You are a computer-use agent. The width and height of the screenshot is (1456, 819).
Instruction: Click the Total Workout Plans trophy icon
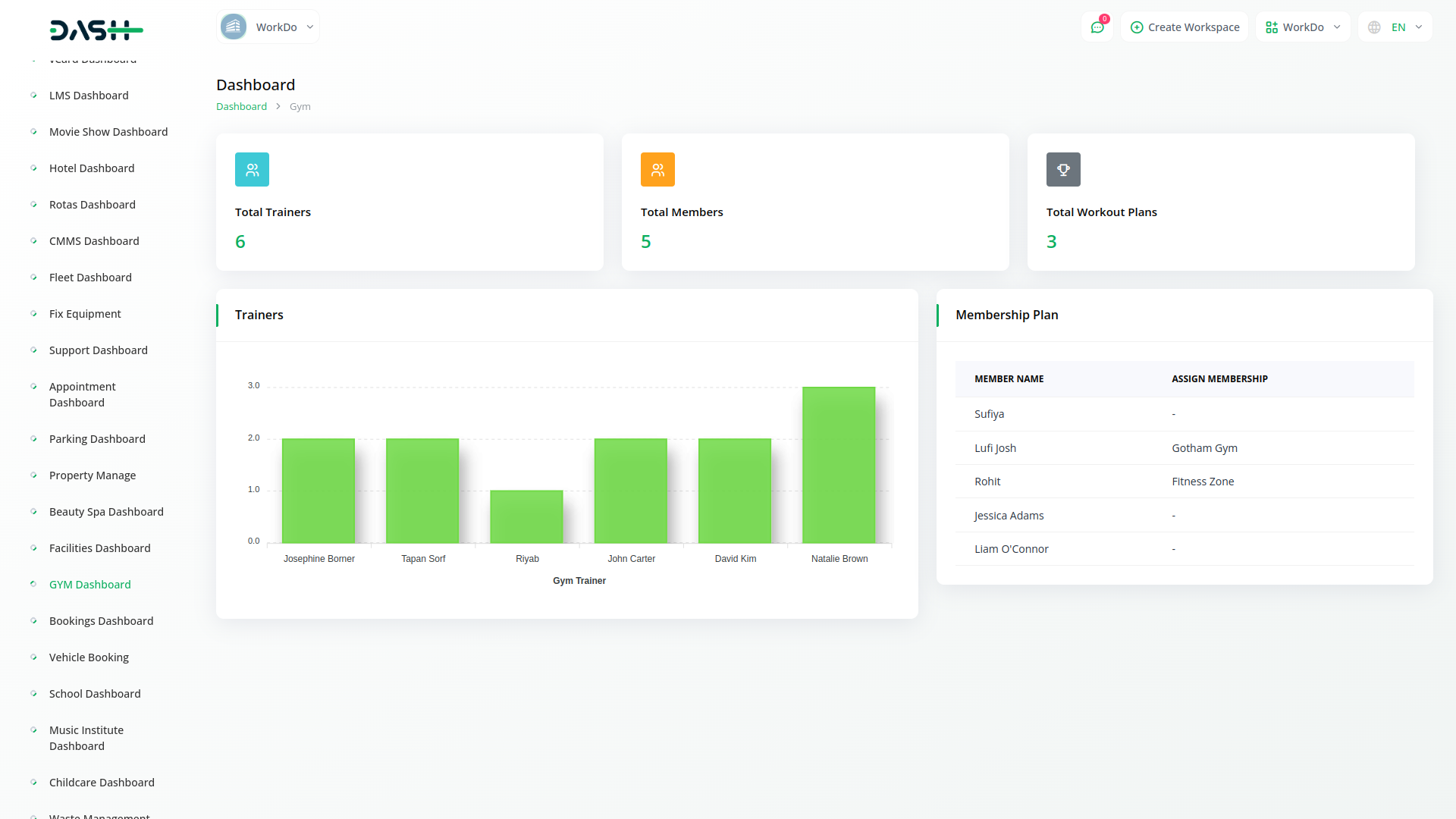coord(1063,170)
